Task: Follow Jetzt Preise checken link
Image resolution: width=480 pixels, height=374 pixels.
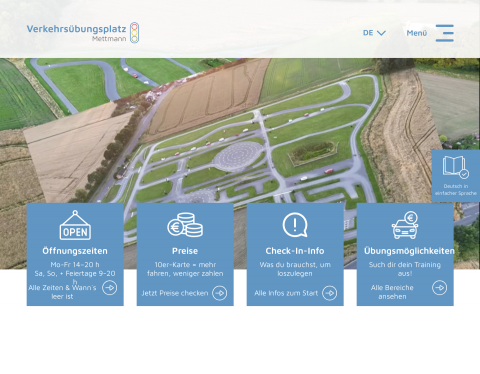Action: point(175,293)
